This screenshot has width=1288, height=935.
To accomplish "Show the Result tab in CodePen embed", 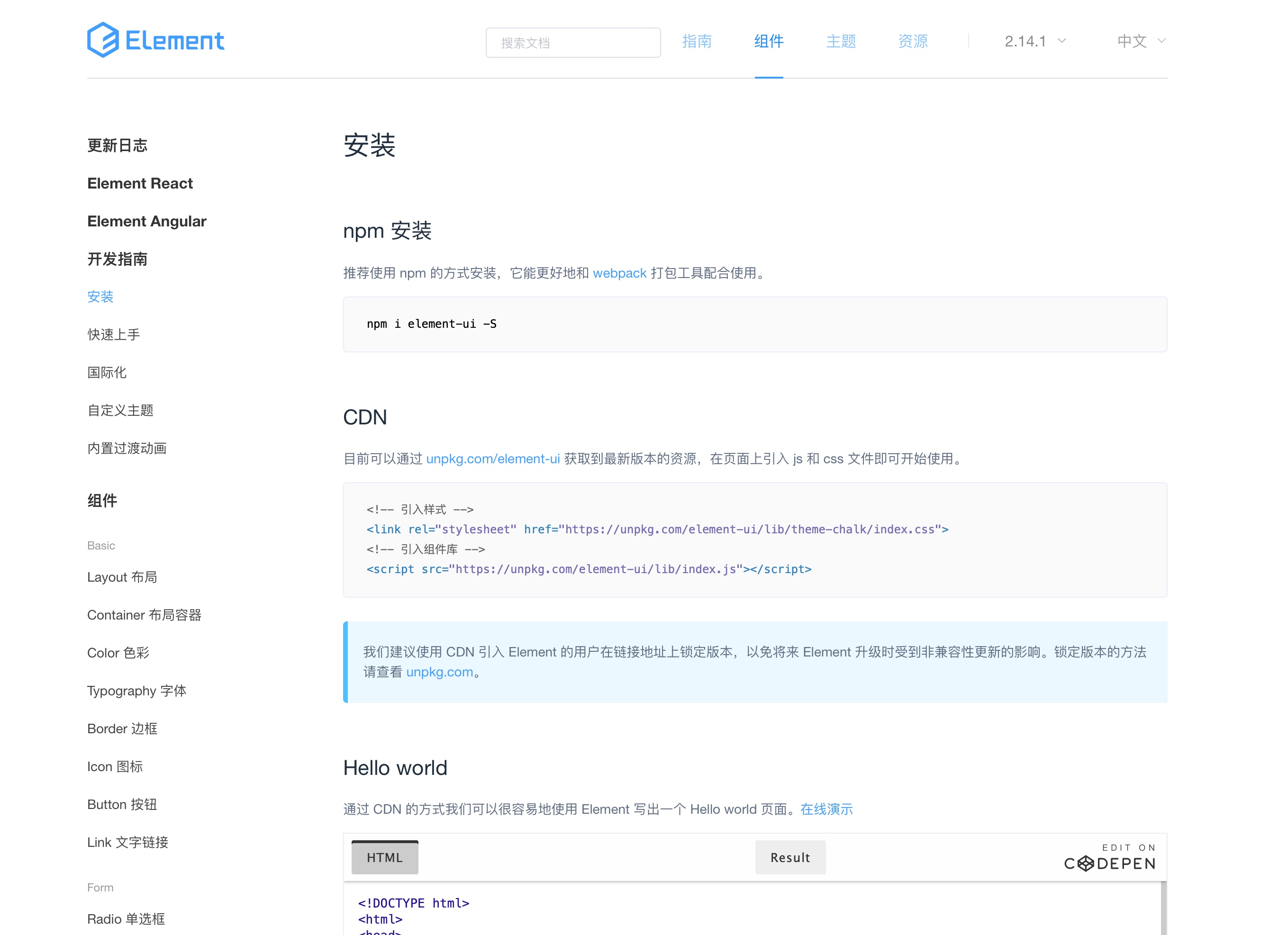I will [x=790, y=857].
